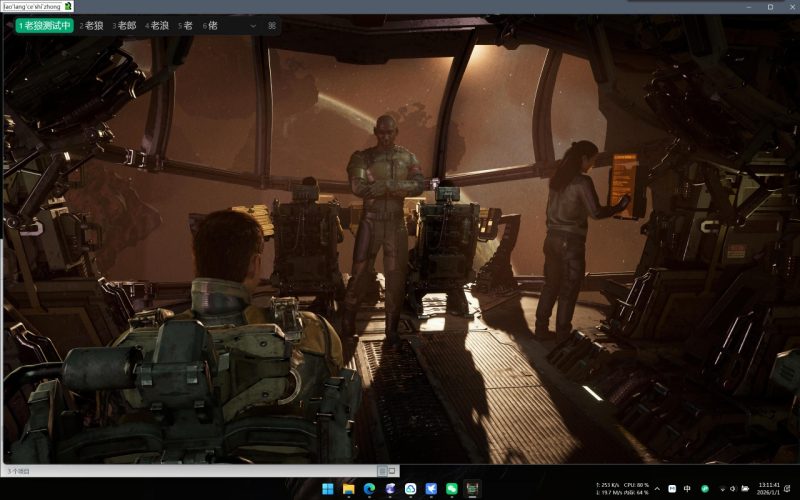Click the white IME tray icon

click(x=672, y=489)
